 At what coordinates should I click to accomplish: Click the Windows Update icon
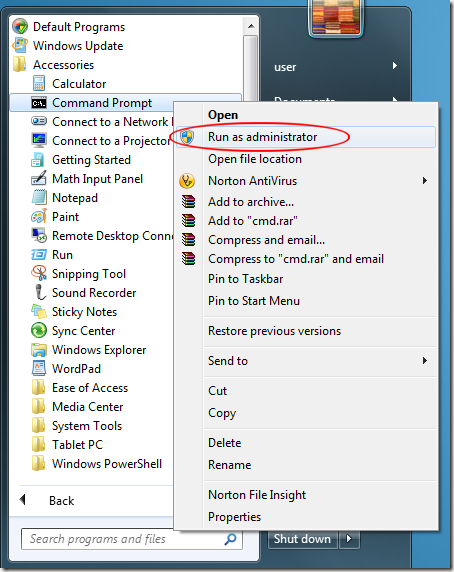[x=20, y=46]
